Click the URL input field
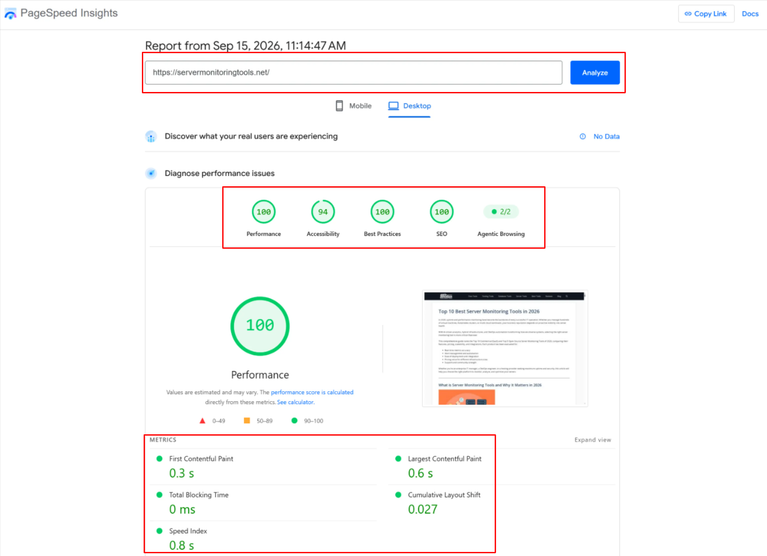Image resolution: width=767 pixels, height=556 pixels. pos(354,72)
